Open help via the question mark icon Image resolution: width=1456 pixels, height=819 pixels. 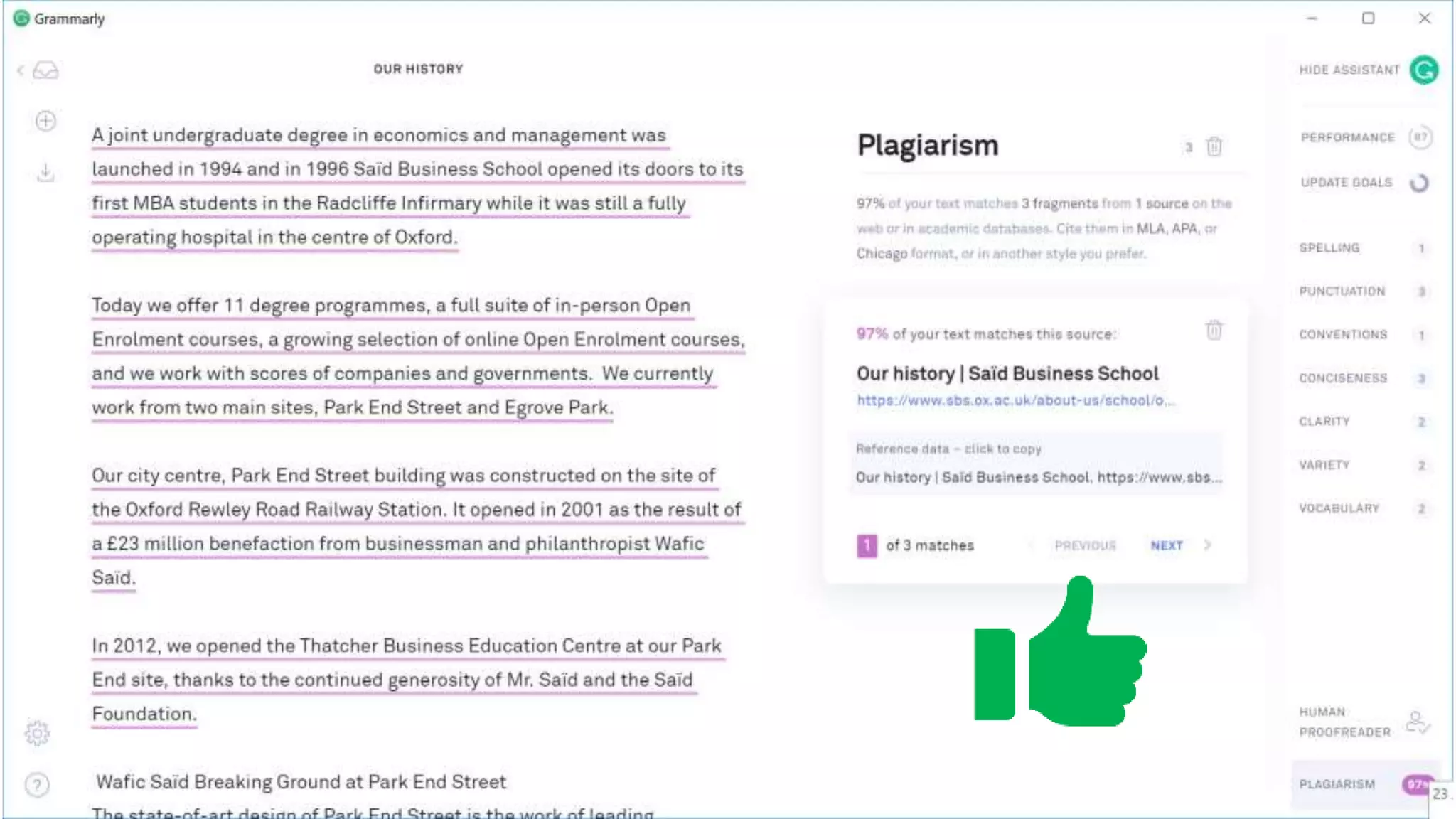point(37,785)
